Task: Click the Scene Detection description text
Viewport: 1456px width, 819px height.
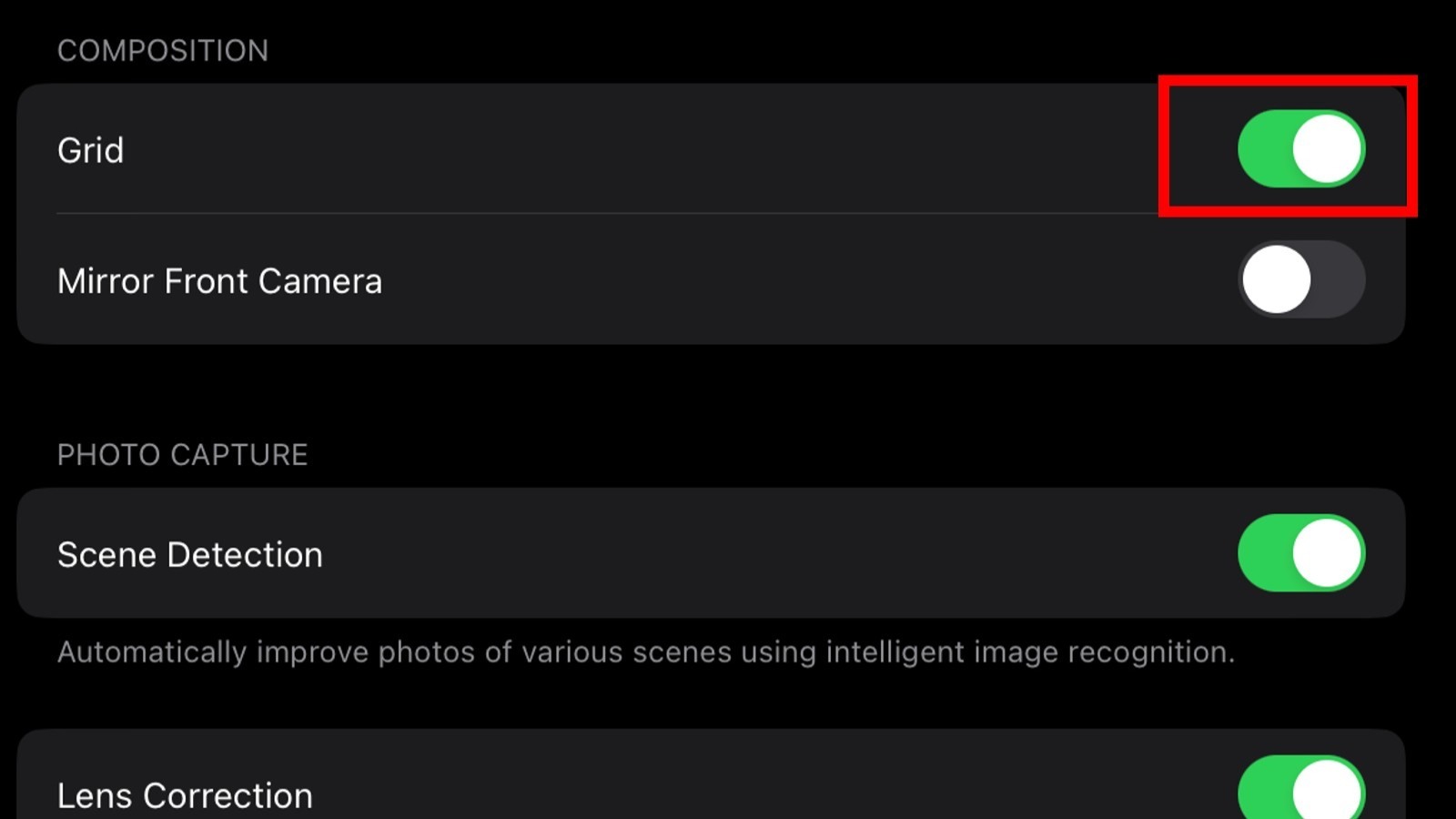Action: [x=645, y=652]
